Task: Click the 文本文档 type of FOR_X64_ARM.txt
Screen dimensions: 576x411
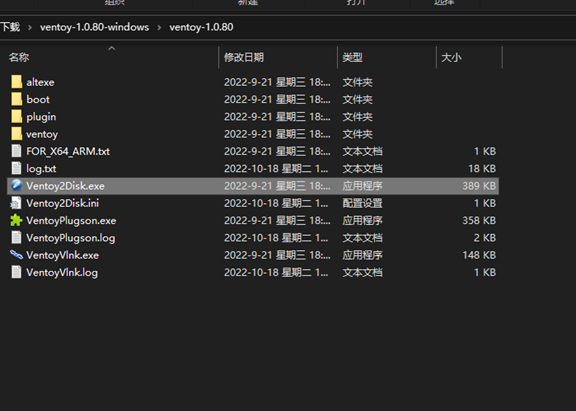Action: (x=363, y=151)
